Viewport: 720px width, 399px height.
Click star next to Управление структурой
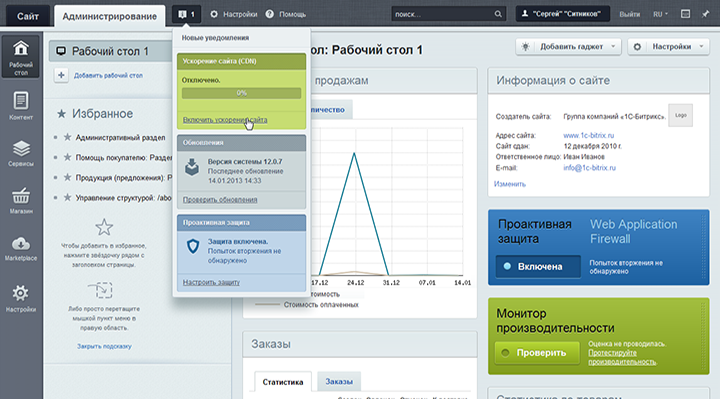click(67, 197)
